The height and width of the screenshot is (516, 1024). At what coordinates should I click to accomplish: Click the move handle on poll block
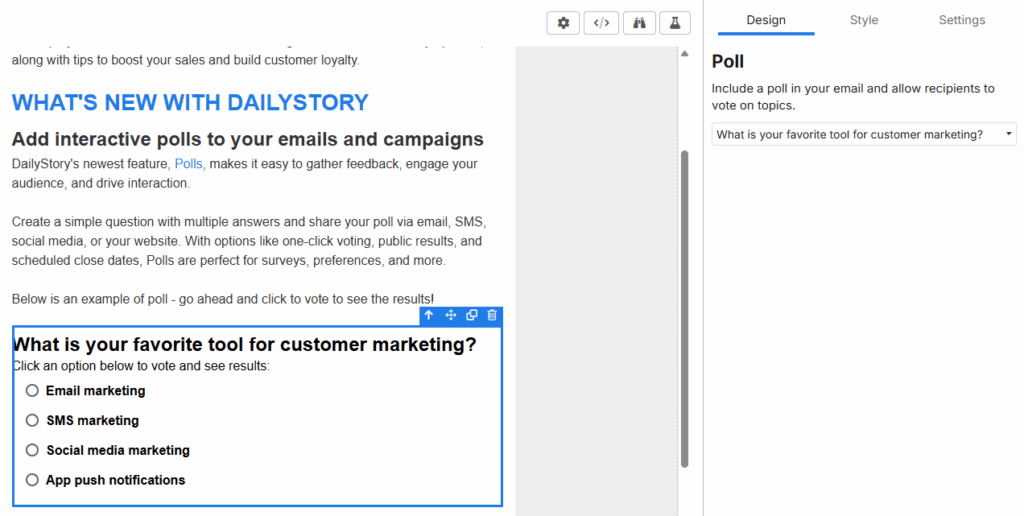coord(450,315)
